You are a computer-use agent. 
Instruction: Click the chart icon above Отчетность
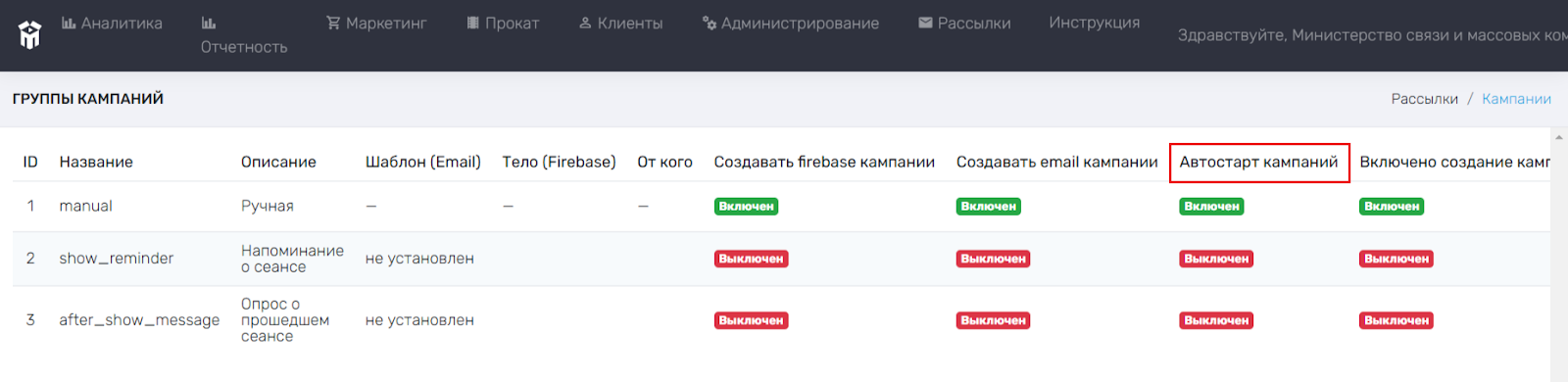coord(208,23)
